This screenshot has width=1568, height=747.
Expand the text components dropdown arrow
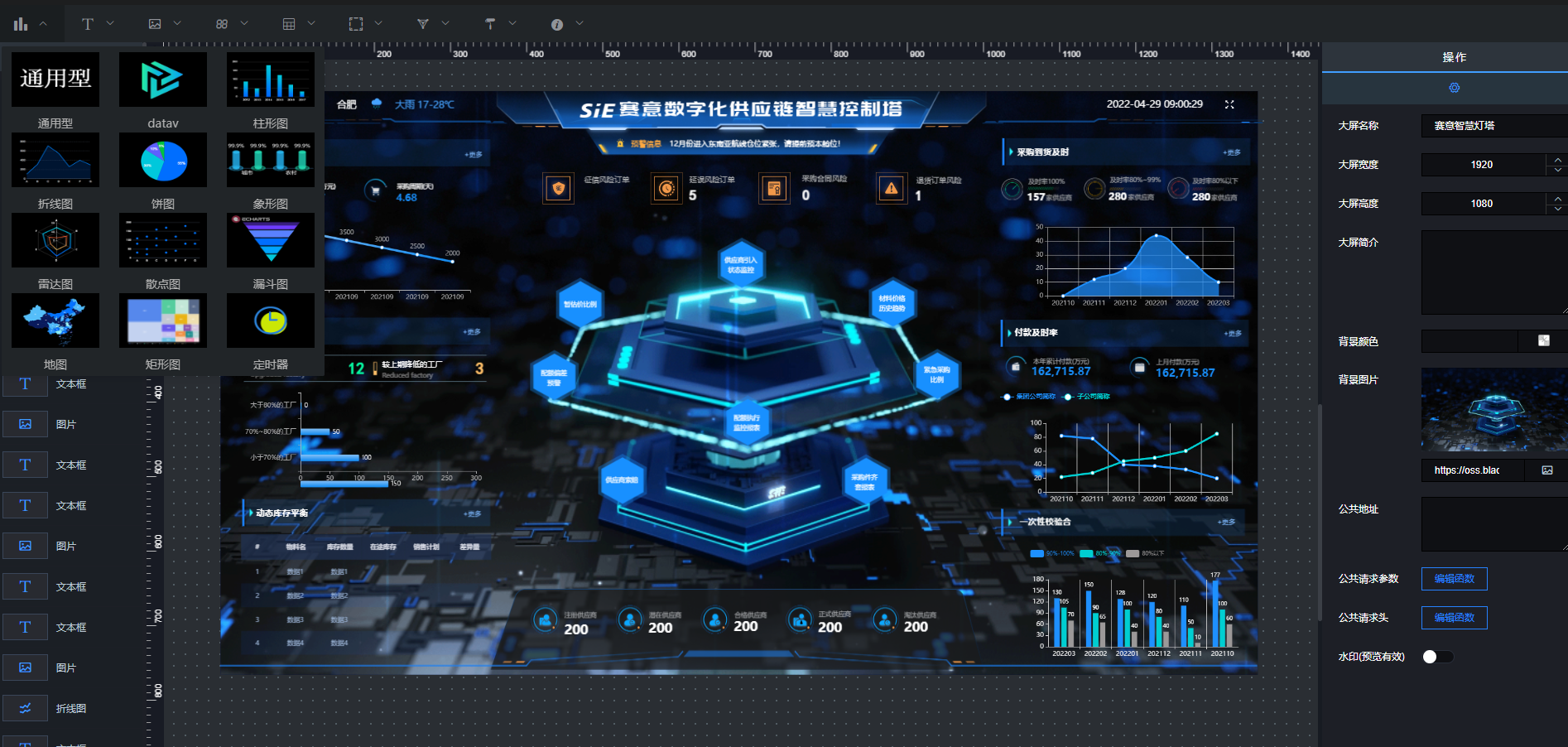pyautogui.click(x=110, y=24)
